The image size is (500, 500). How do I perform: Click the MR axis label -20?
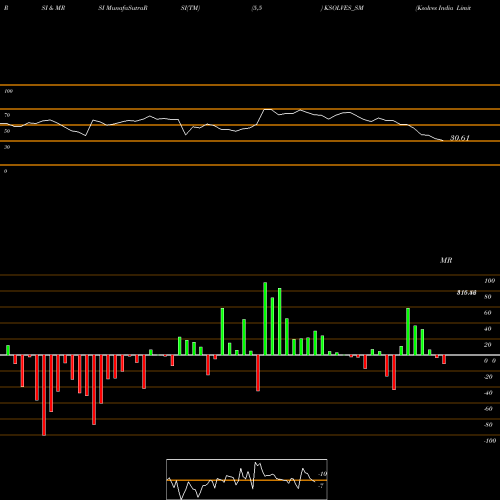[488, 377]
